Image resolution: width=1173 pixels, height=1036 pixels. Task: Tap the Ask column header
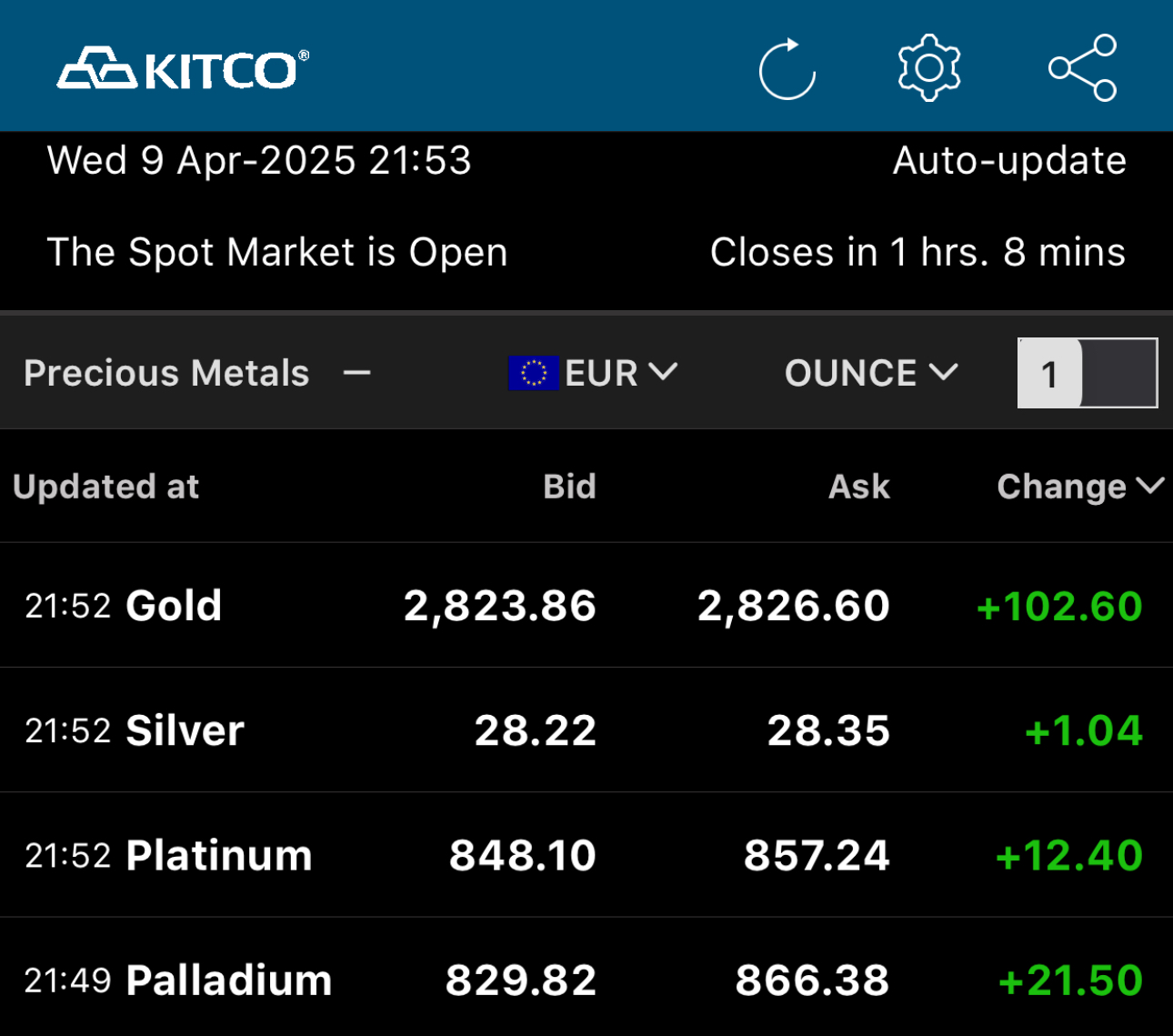pos(858,487)
